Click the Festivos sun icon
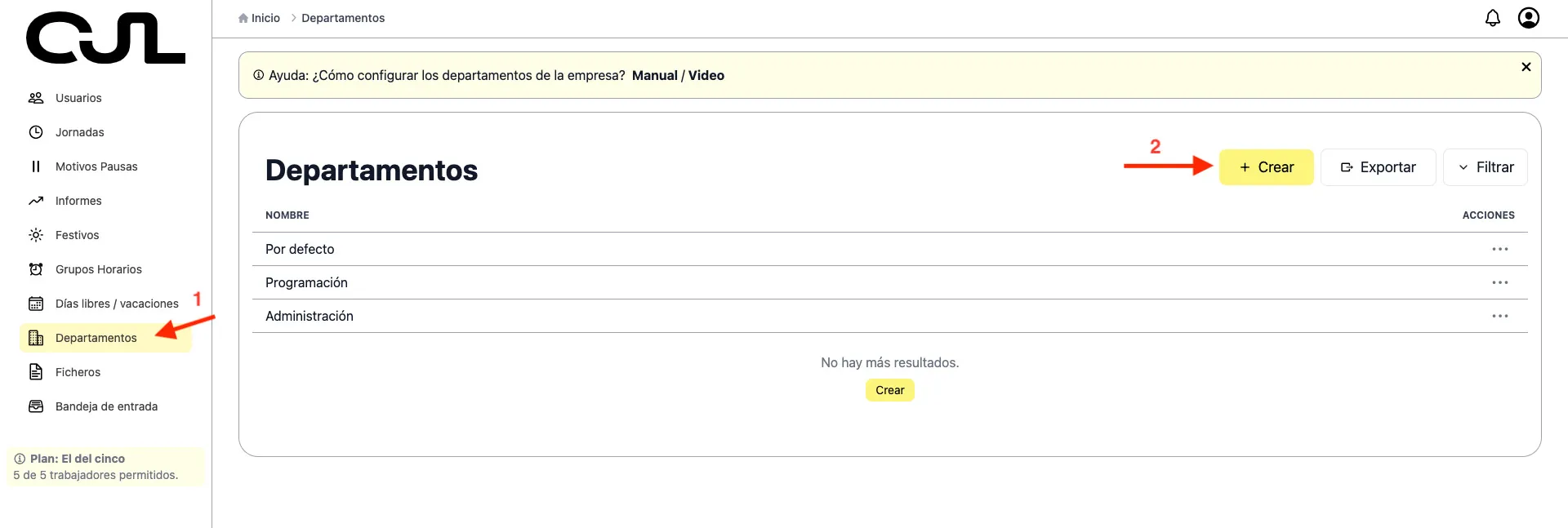This screenshot has height=528, width=1568. tap(36, 235)
